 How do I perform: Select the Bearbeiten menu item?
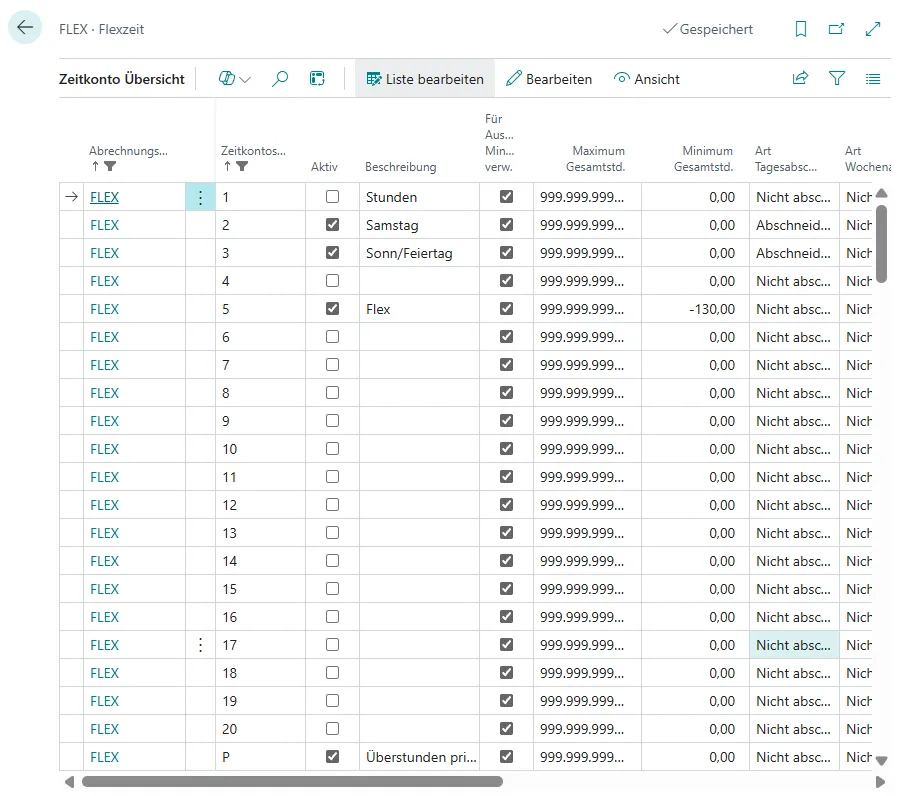tap(549, 79)
